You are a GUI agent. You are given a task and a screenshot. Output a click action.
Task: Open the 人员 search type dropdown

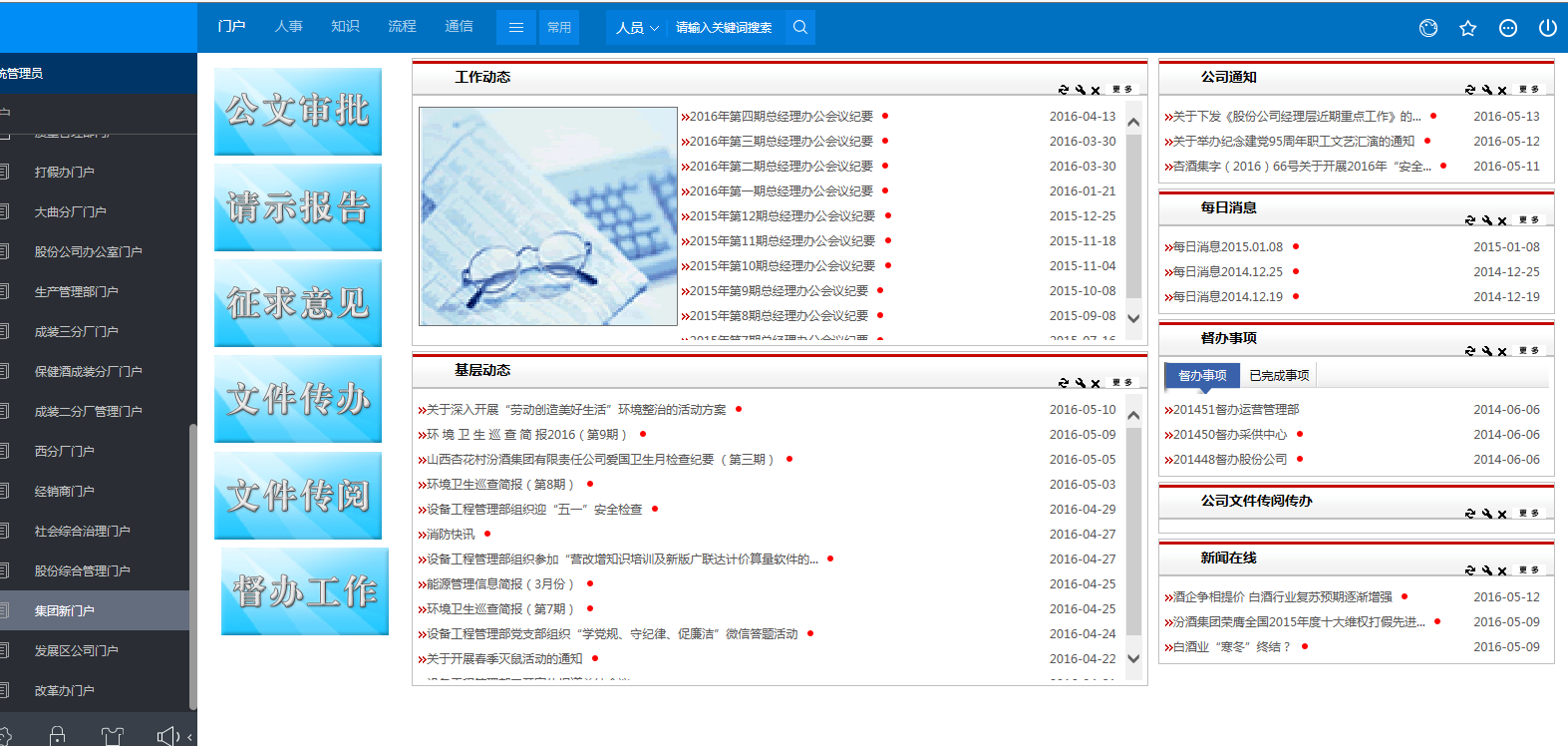click(637, 28)
